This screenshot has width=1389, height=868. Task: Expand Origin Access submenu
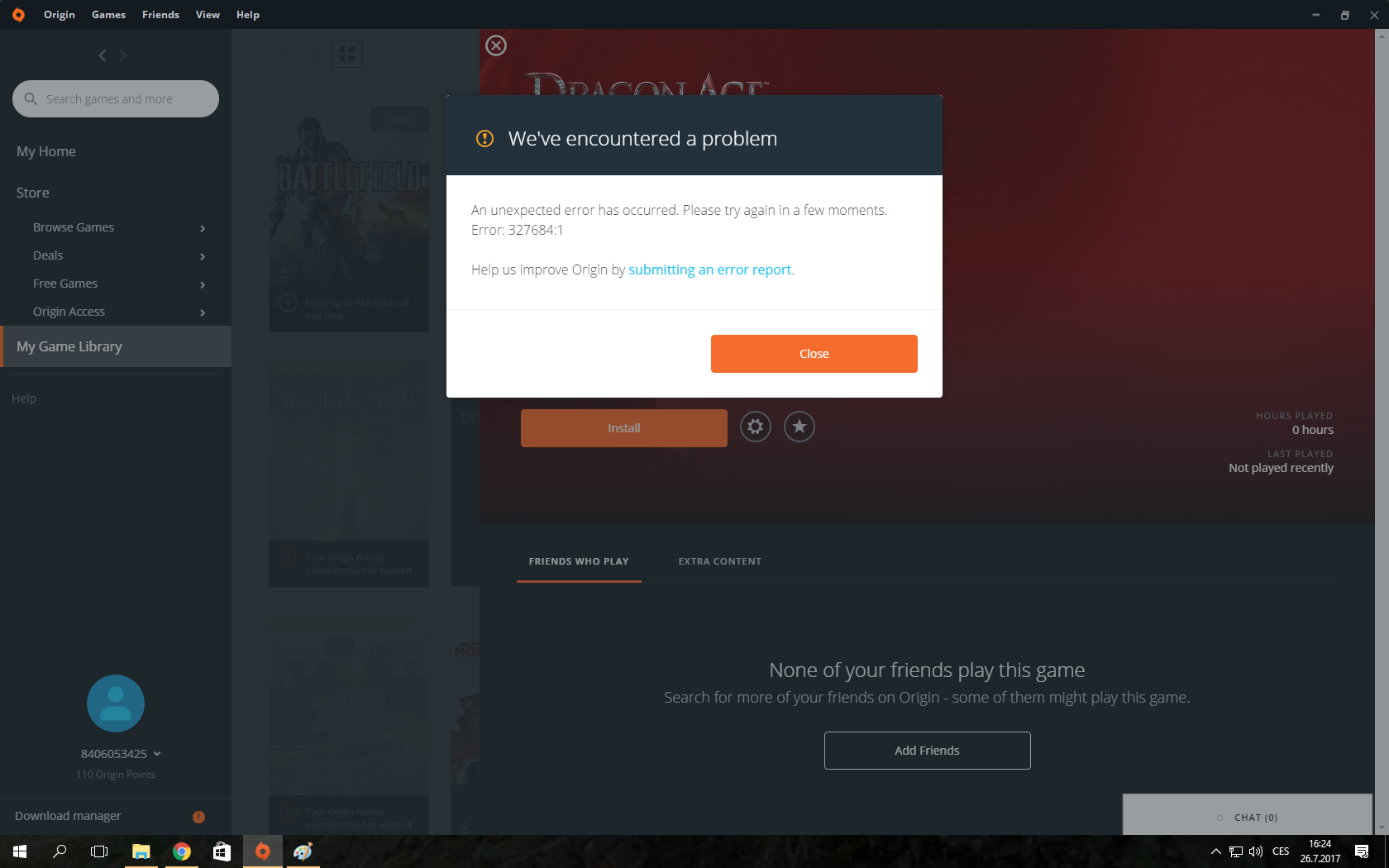[x=203, y=312]
